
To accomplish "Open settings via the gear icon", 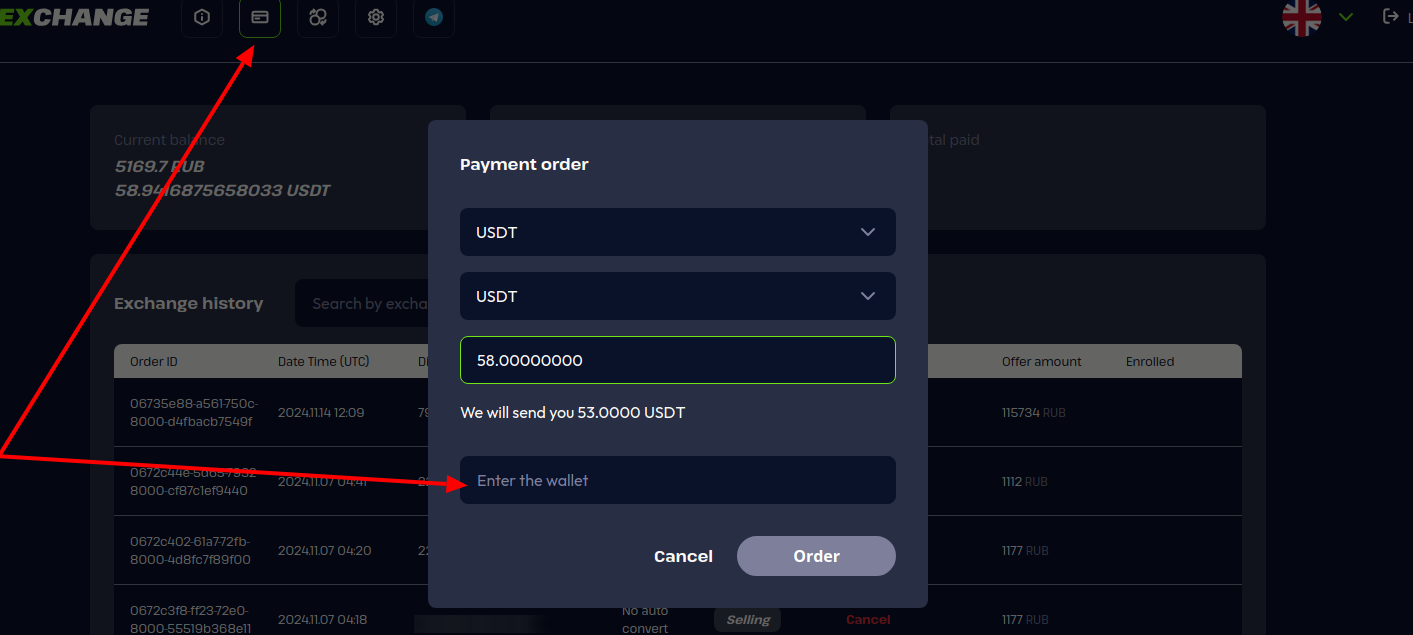I will click(x=376, y=17).
